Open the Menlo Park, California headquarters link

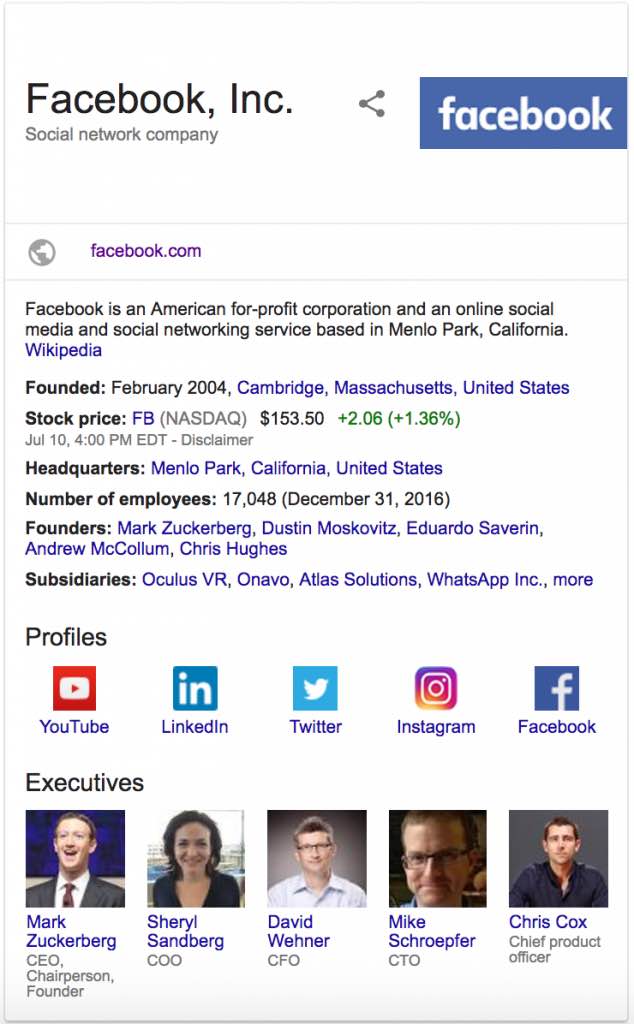(x=238, y=468)
